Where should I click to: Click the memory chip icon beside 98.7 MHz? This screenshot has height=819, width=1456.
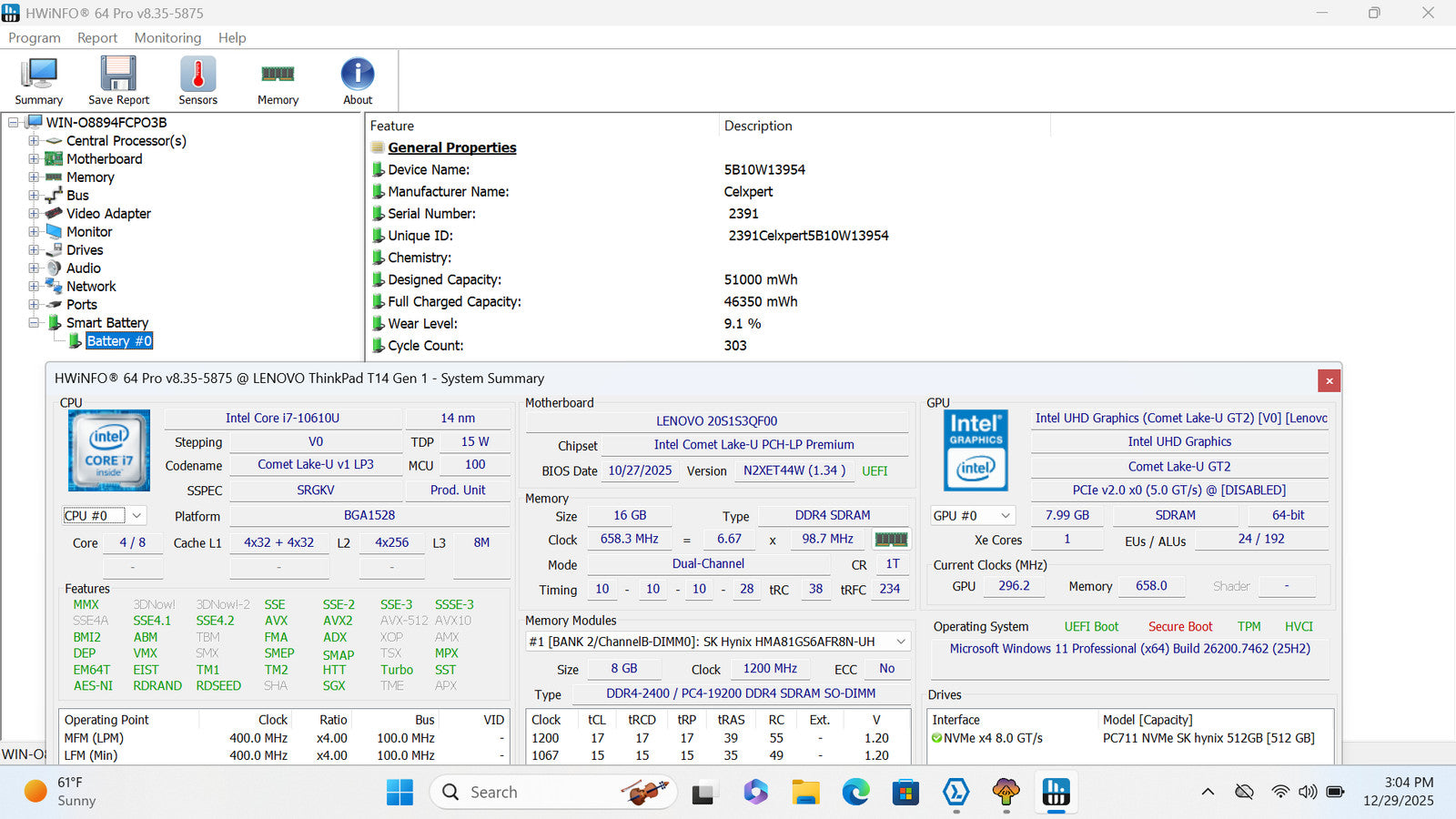tap(891, 540)
